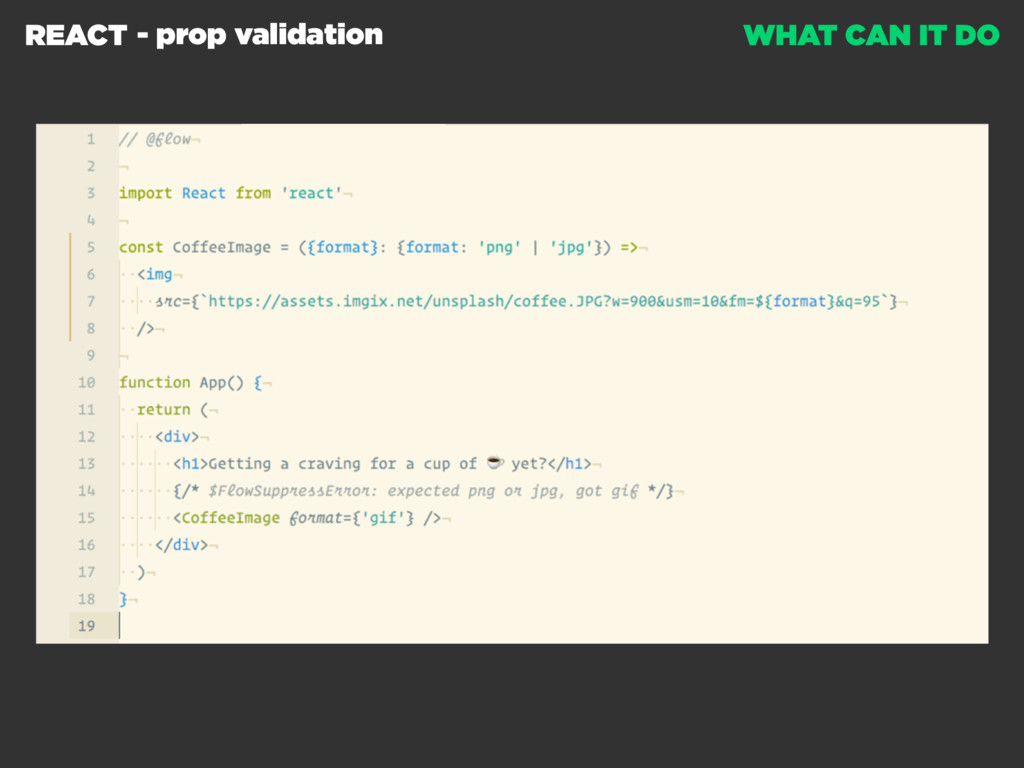Click the arrow function operator on line 5
1024x768 pixels.
tap(629, 248)
